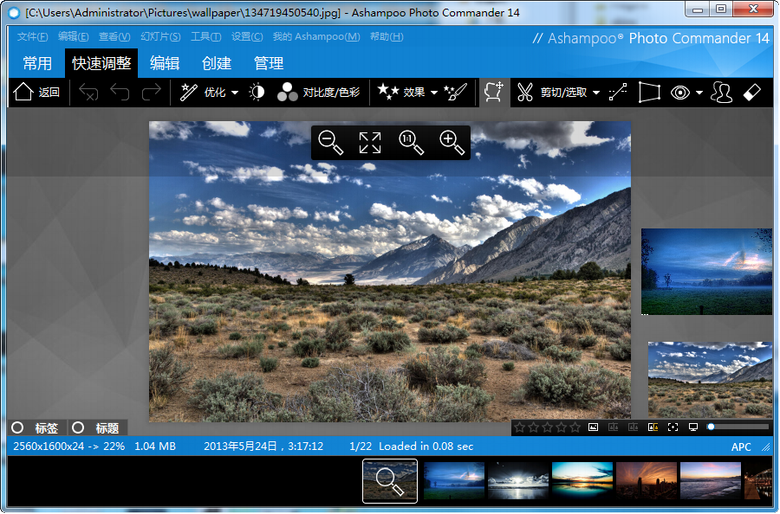Toggle the 标签 radio button

(17, 428)
